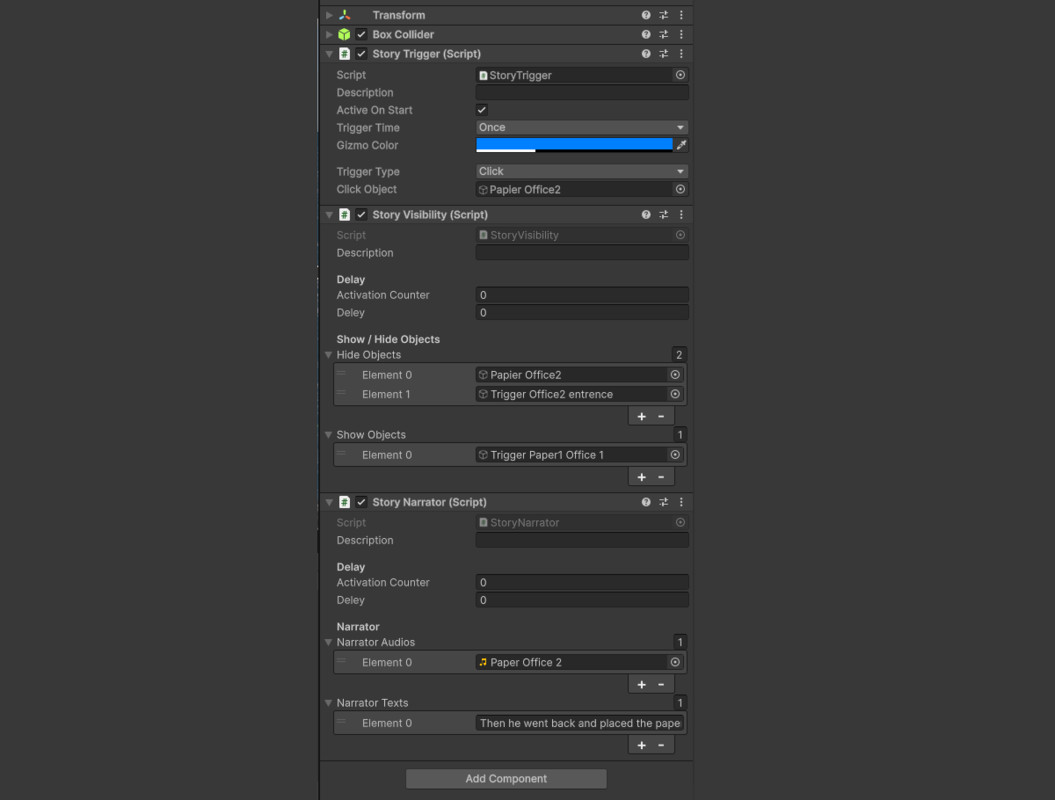The height and width of the screenshot is (800, 1055).
Task: Open Story Narrator's three-dot menu
Action: (x=681, y=501)
